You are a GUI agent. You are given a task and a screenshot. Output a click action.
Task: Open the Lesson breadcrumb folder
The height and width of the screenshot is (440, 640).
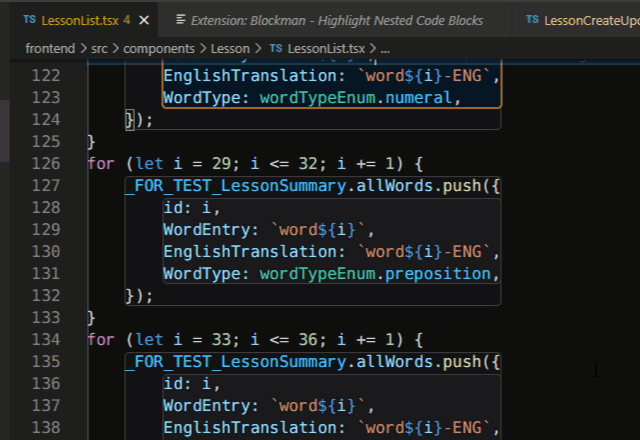tap(230, 49)
